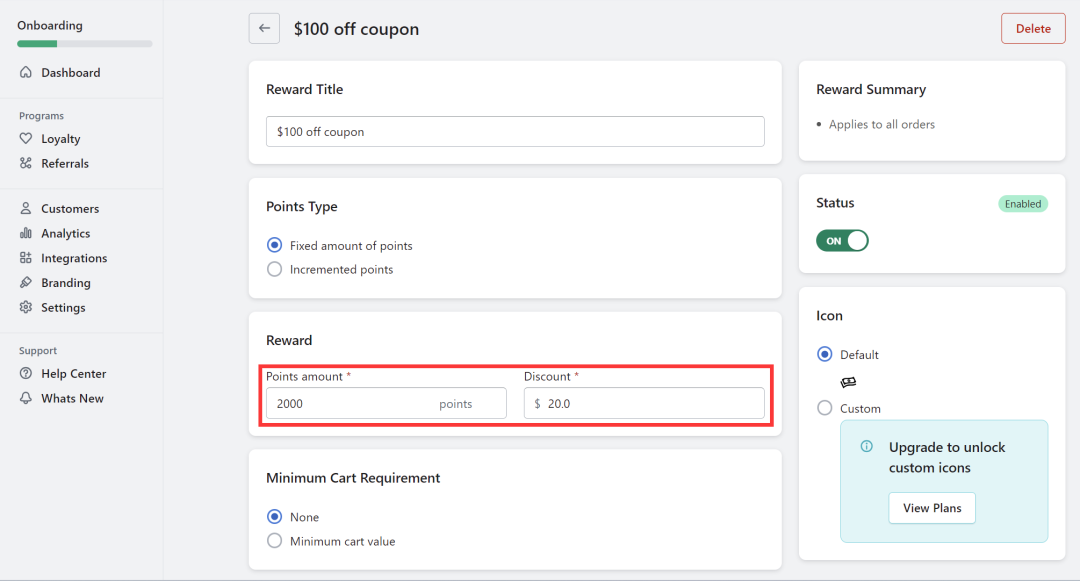This screenshot has width=1080, height=581.
Task: Click the Help Center question icon
Action: 26,374
